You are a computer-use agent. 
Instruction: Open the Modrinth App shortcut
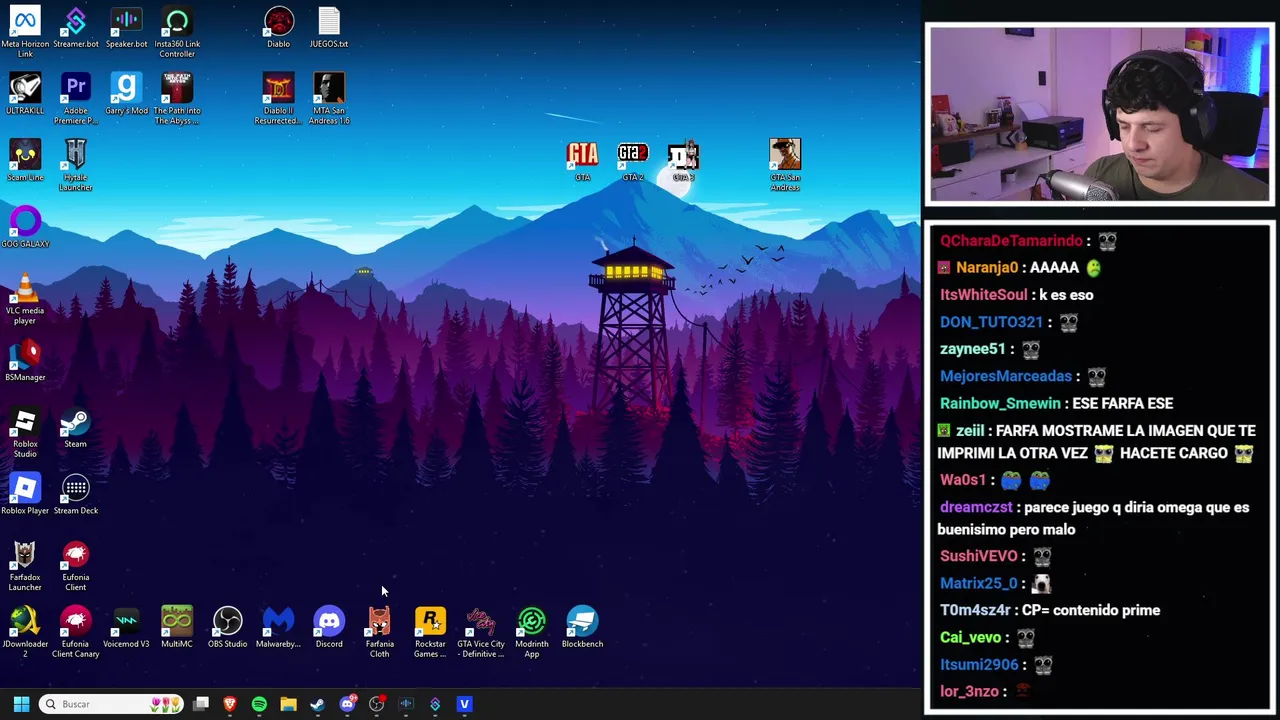(532, 631)
